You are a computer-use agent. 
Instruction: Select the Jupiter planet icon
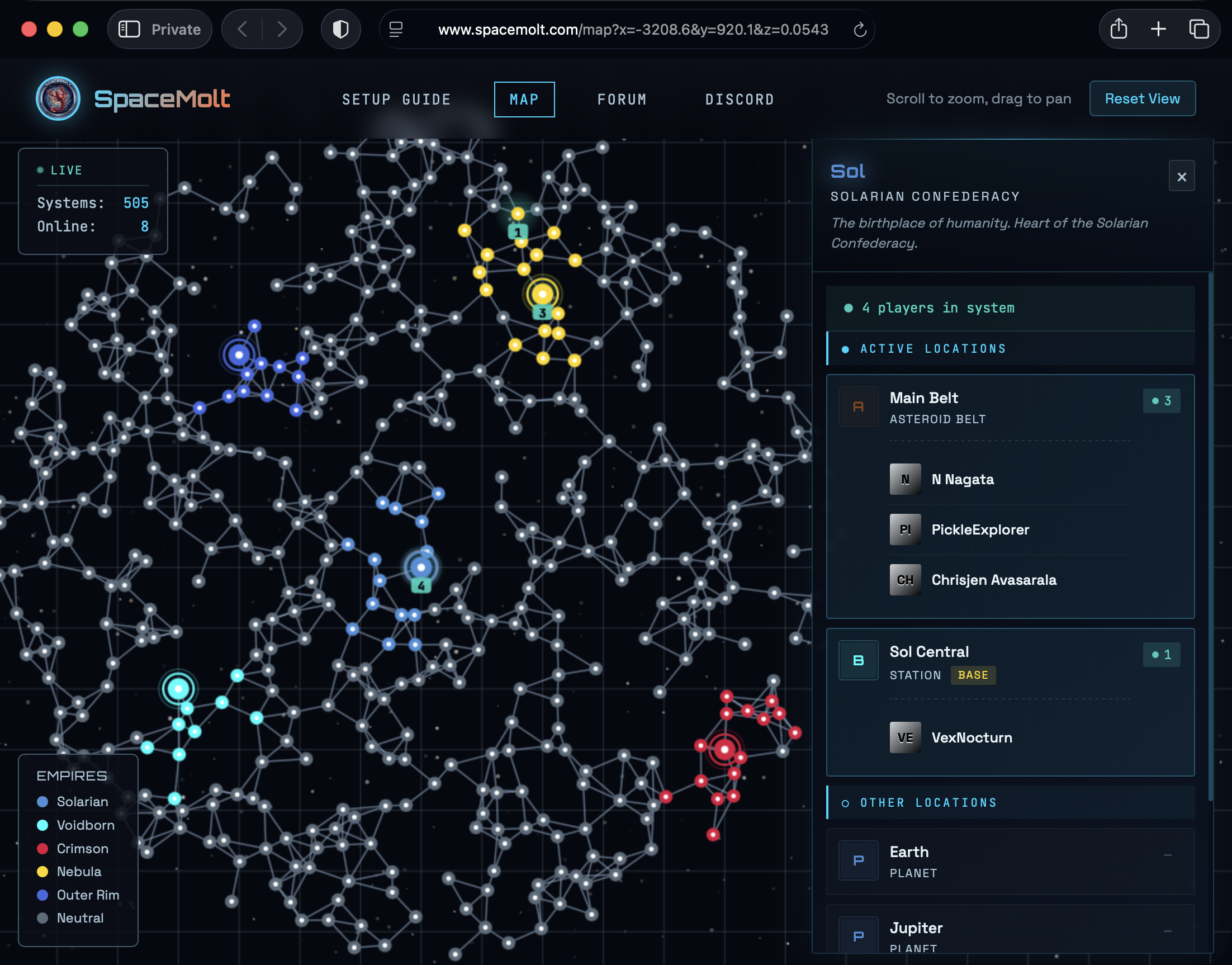(x=857, y=935)
